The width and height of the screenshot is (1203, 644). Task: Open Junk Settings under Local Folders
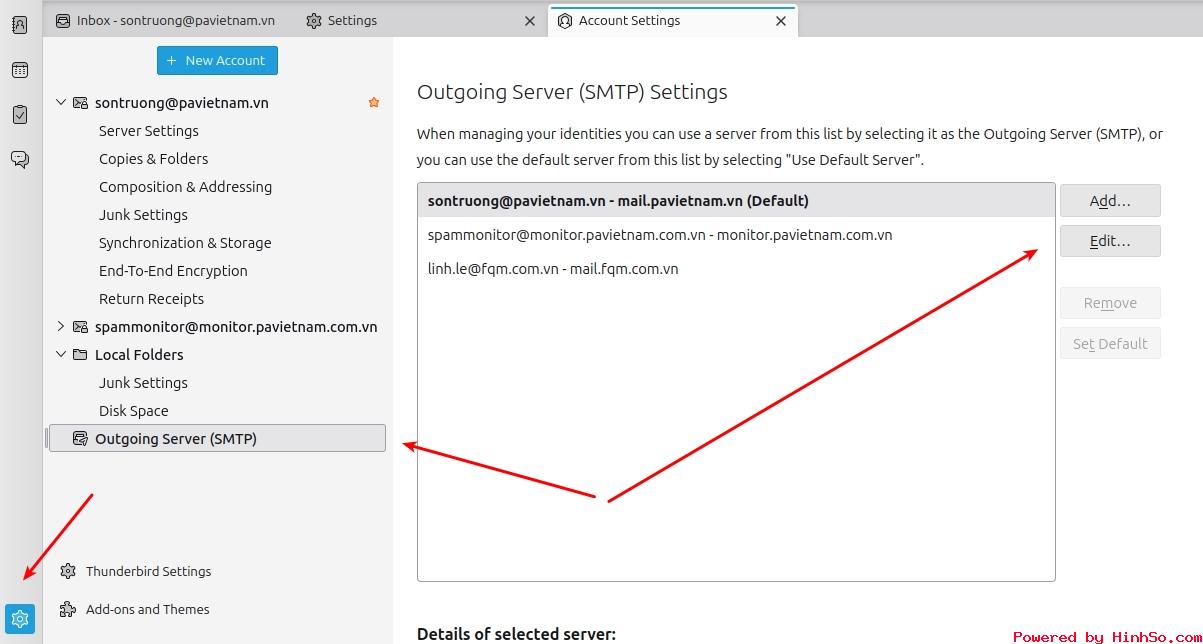pos(143,383)
